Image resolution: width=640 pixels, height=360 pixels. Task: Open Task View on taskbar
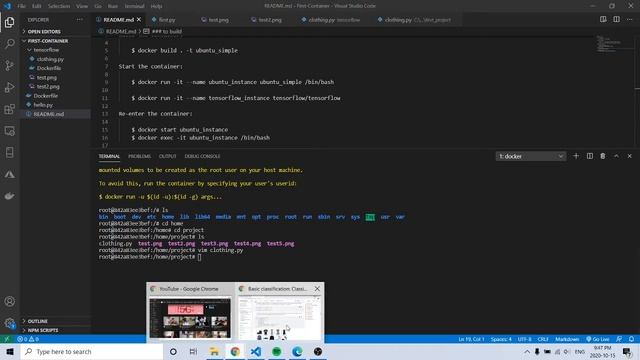(193, 351)
